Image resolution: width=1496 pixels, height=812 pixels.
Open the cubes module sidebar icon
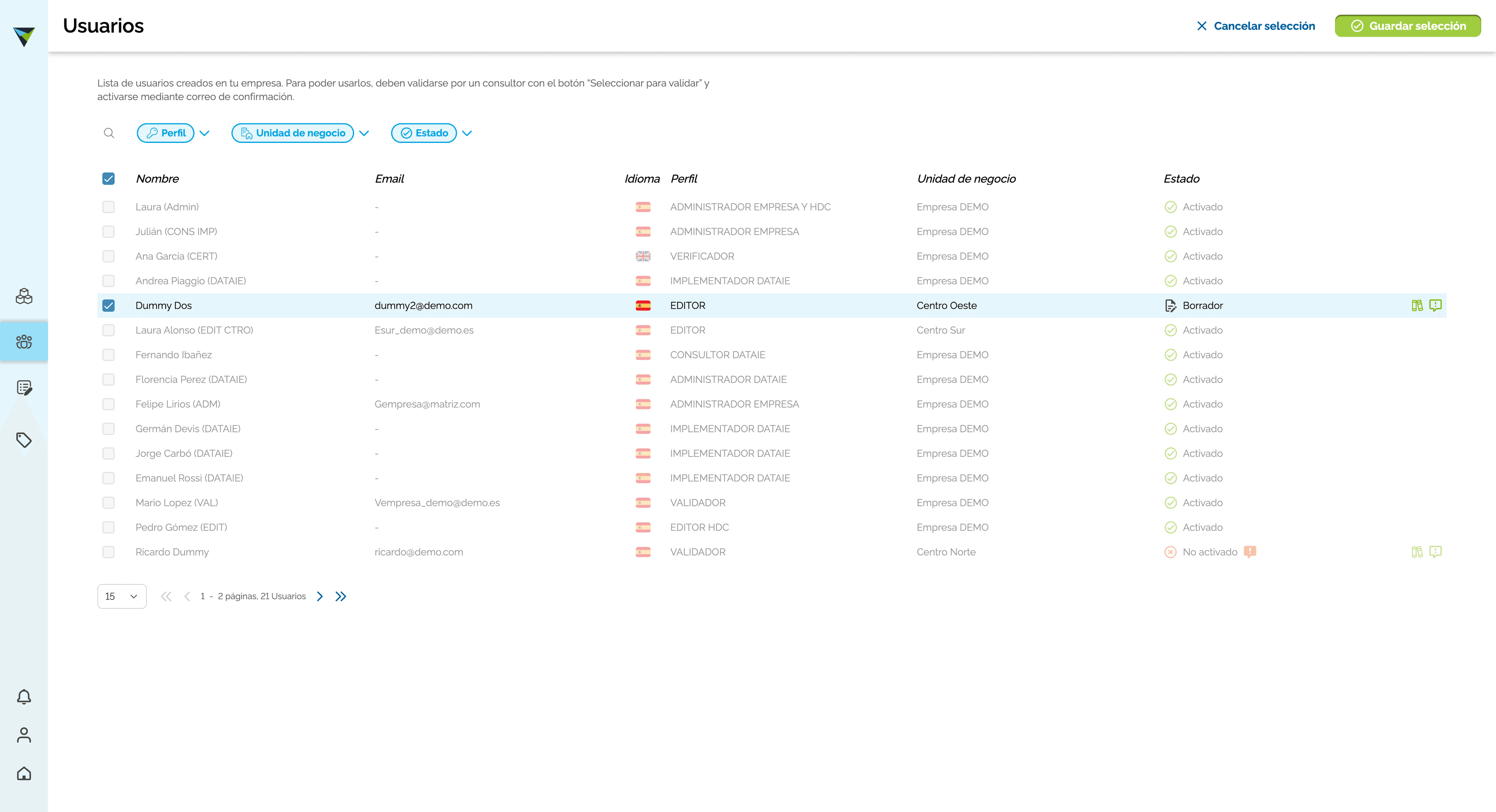pos(24,297)
